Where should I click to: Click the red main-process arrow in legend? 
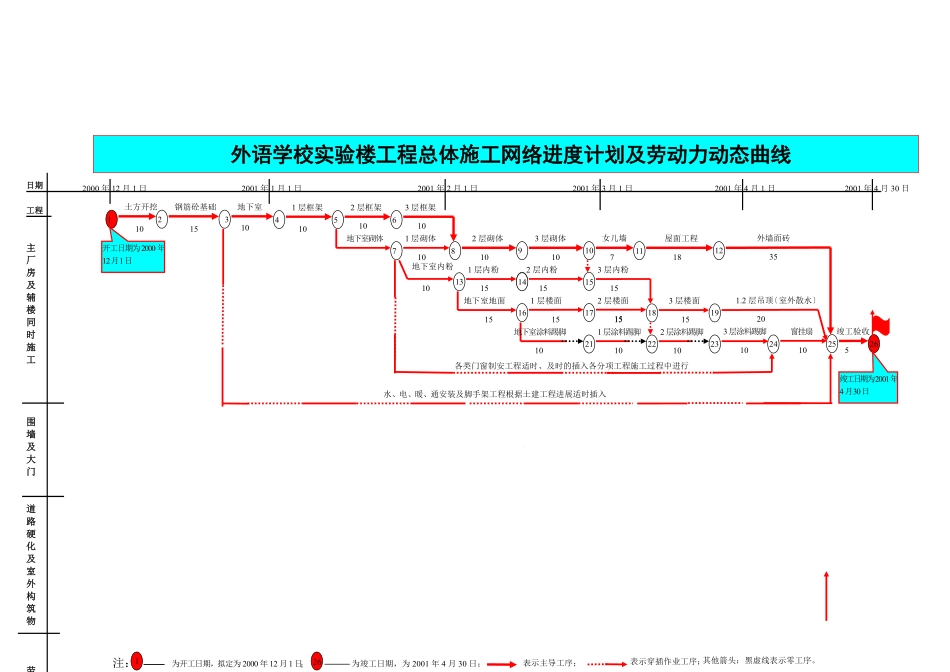click(496, 662)
